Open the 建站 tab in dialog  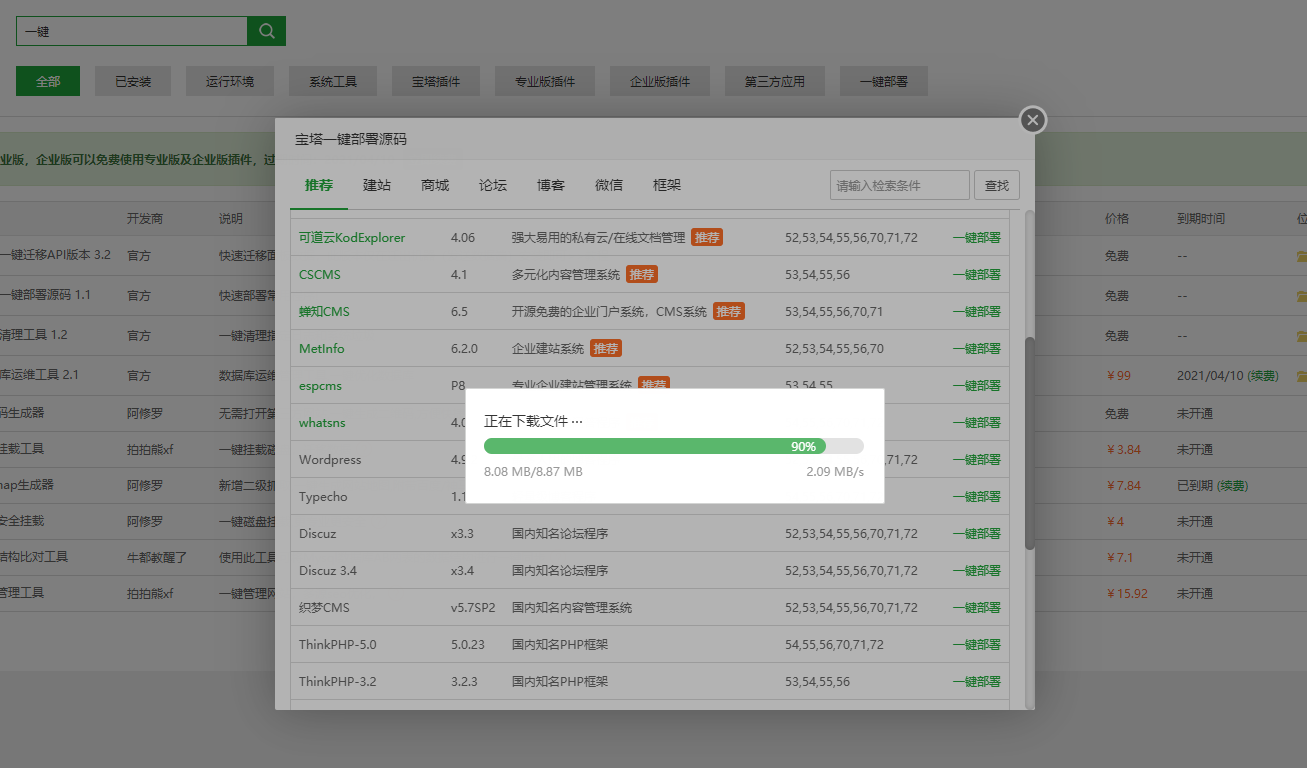pos(377,185)
